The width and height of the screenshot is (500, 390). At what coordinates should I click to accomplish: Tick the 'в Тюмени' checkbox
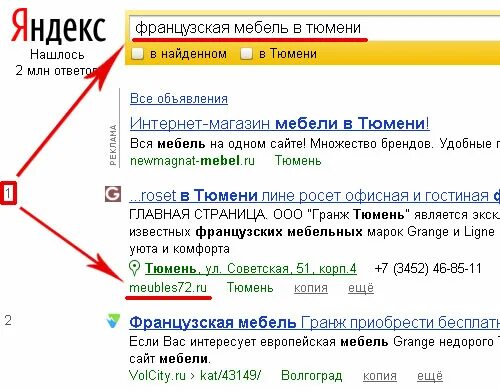tap(246, 54)
